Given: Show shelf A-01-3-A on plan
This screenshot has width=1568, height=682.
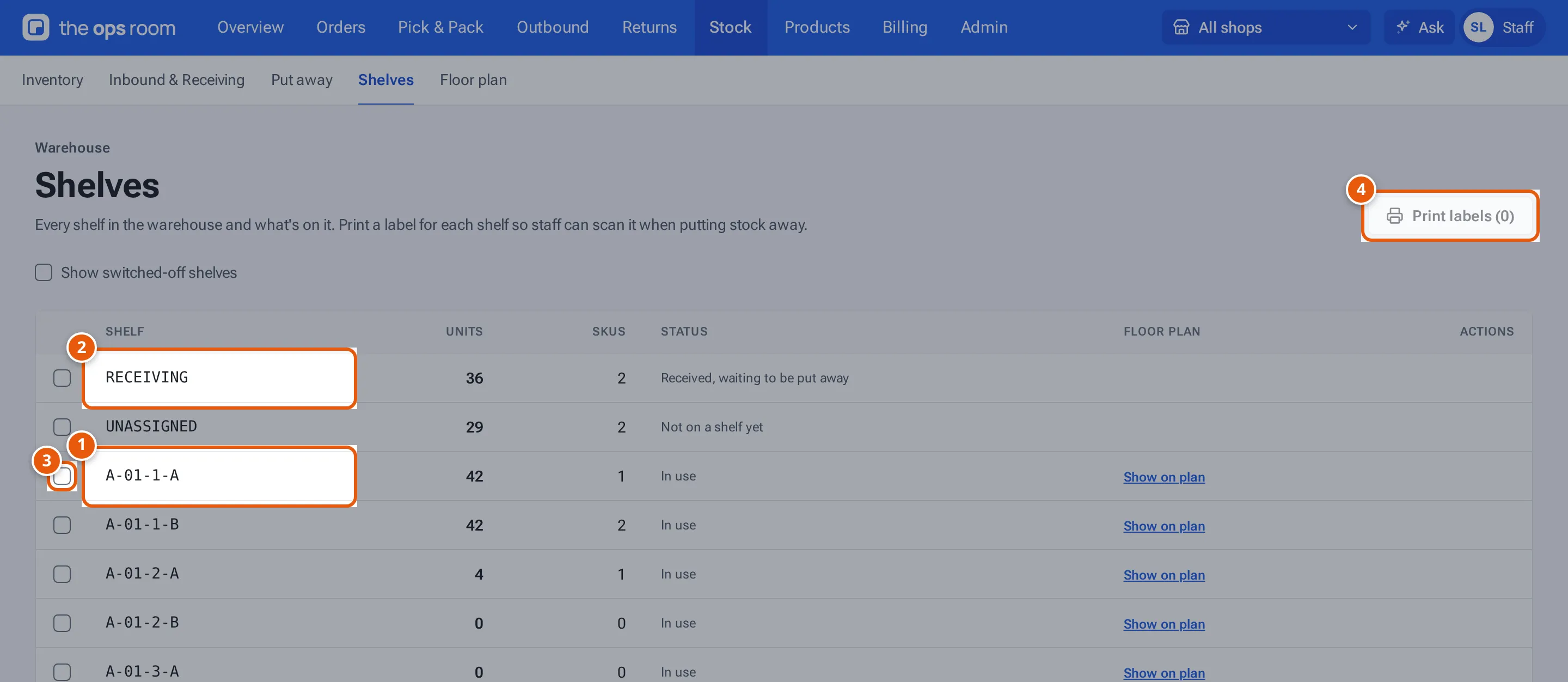Looking at the screenshot, I should click(1164, 673).
